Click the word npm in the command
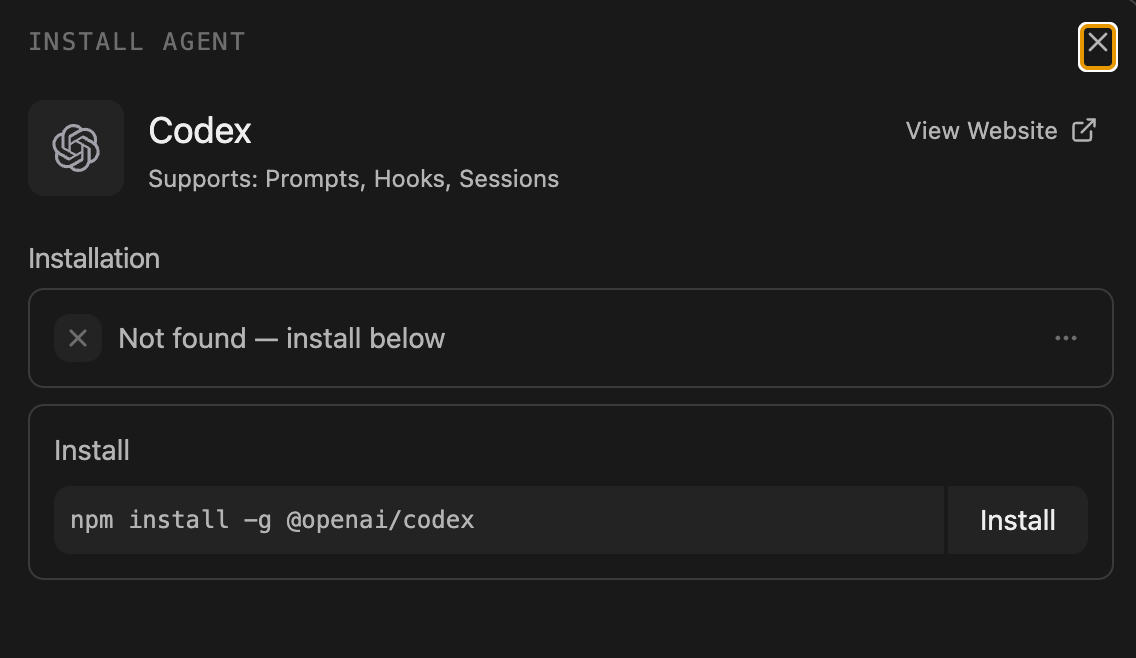This screenshot has height=658, width=1136. point(92,520)
